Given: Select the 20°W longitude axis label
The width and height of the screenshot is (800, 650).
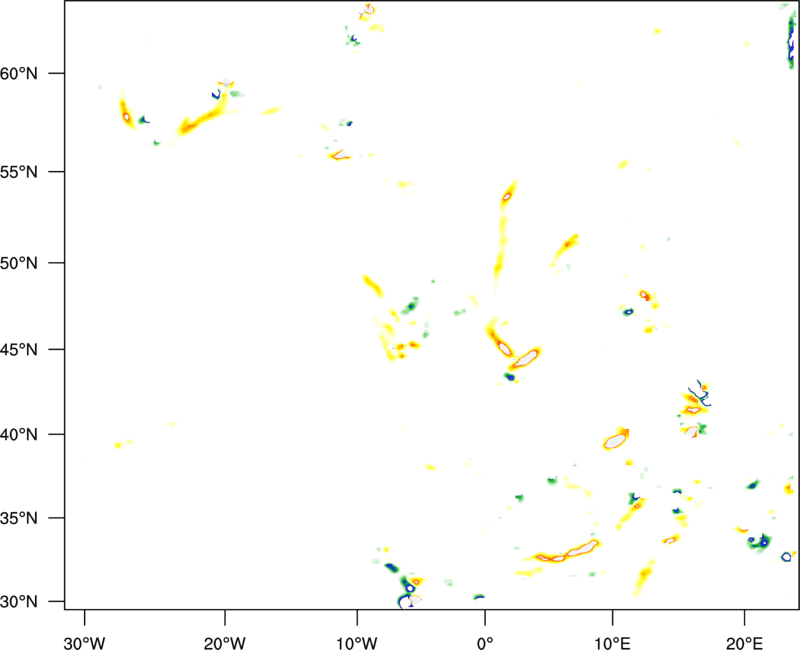Looking at the screenshot, I should (225, 643).
